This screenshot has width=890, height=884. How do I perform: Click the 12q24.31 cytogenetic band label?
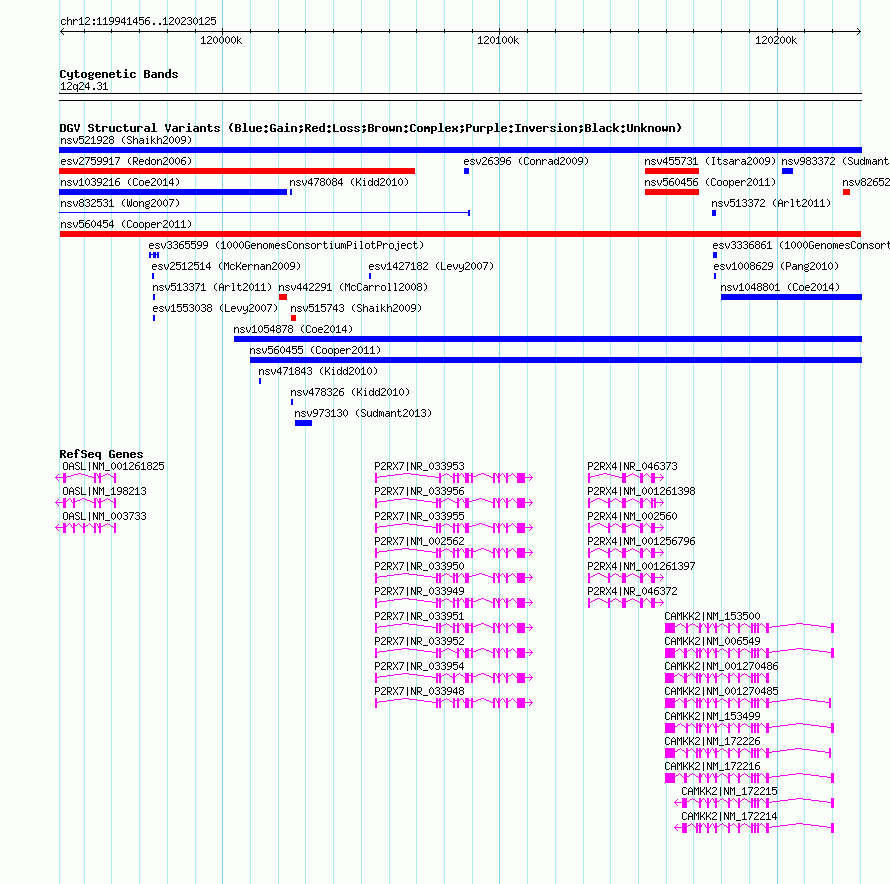pyautogui.click(x=84, y=86)
